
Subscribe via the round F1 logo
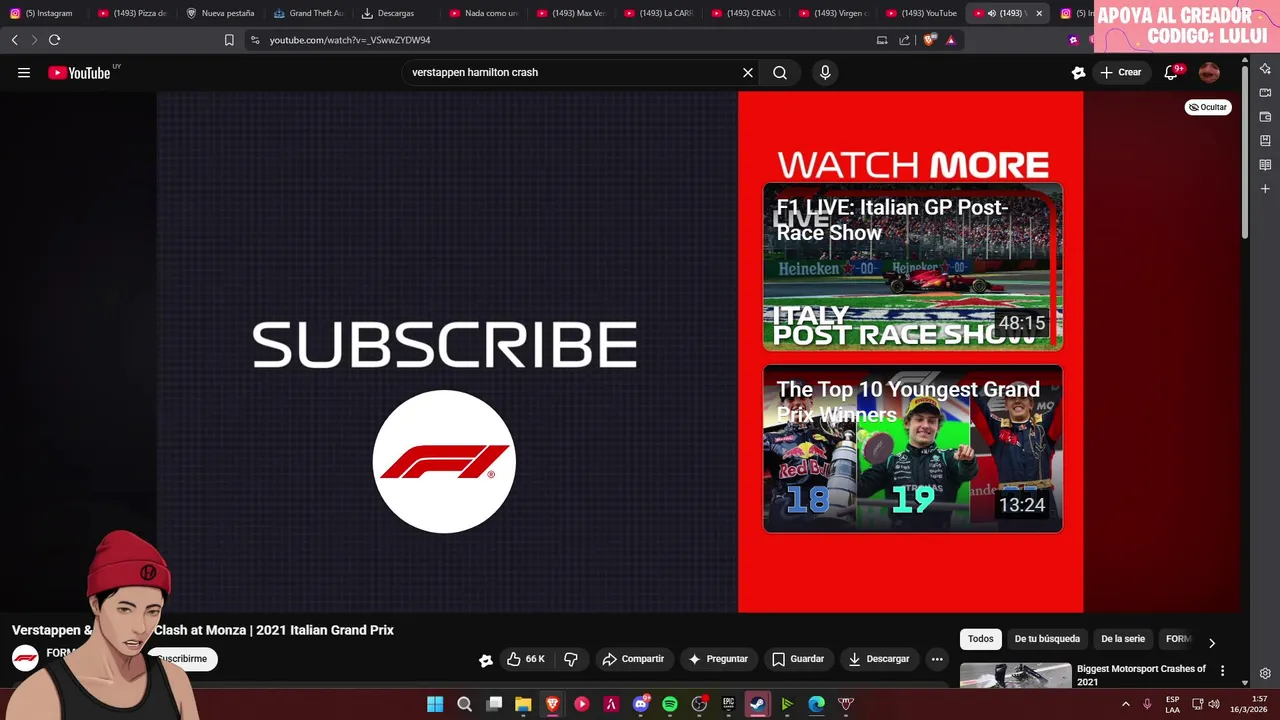(x=444, y=461)
